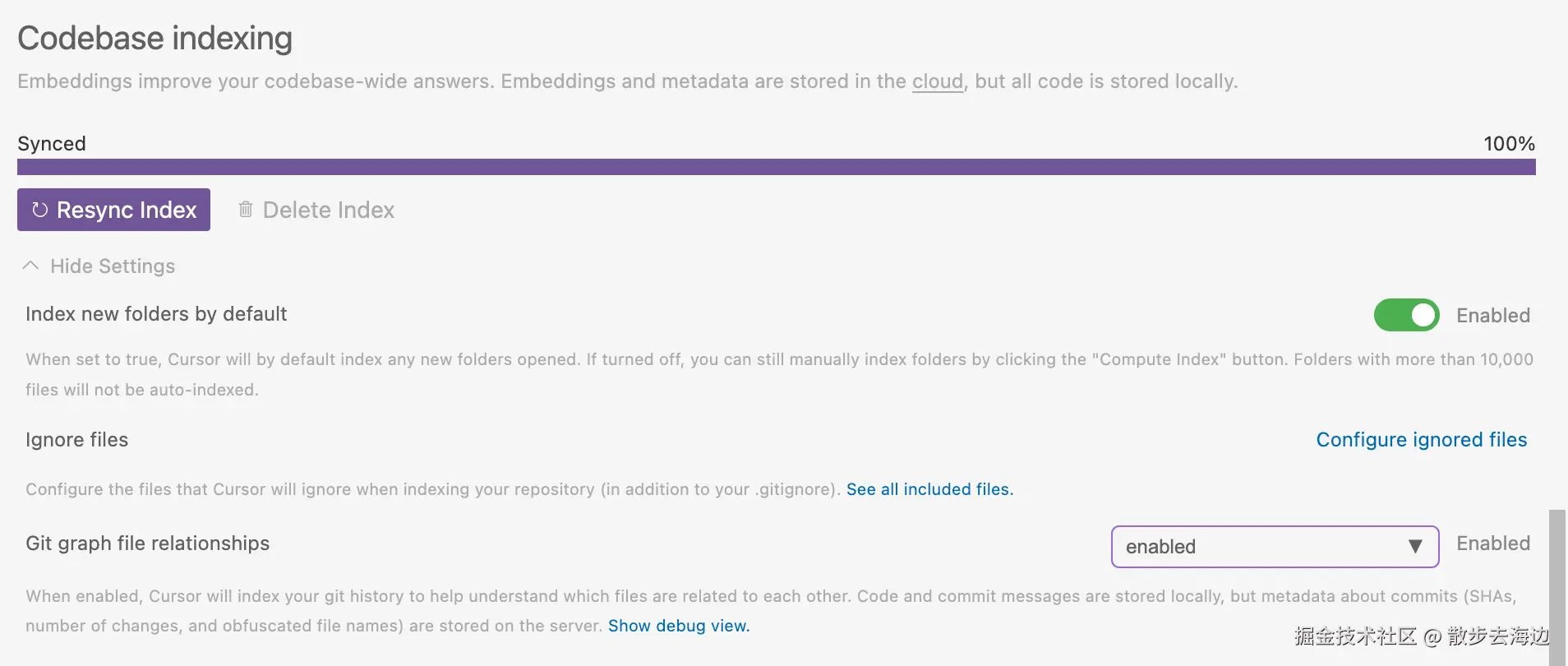Click the underlined cloud link in the description
Image resolution: width=1568 pixels, height=666 pixels.
937,81
